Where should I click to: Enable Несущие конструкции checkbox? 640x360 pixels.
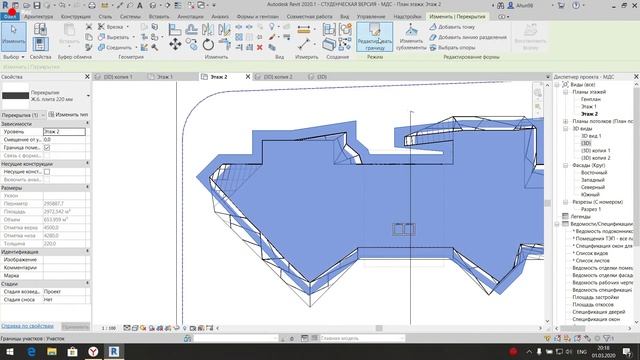point(47,172)
